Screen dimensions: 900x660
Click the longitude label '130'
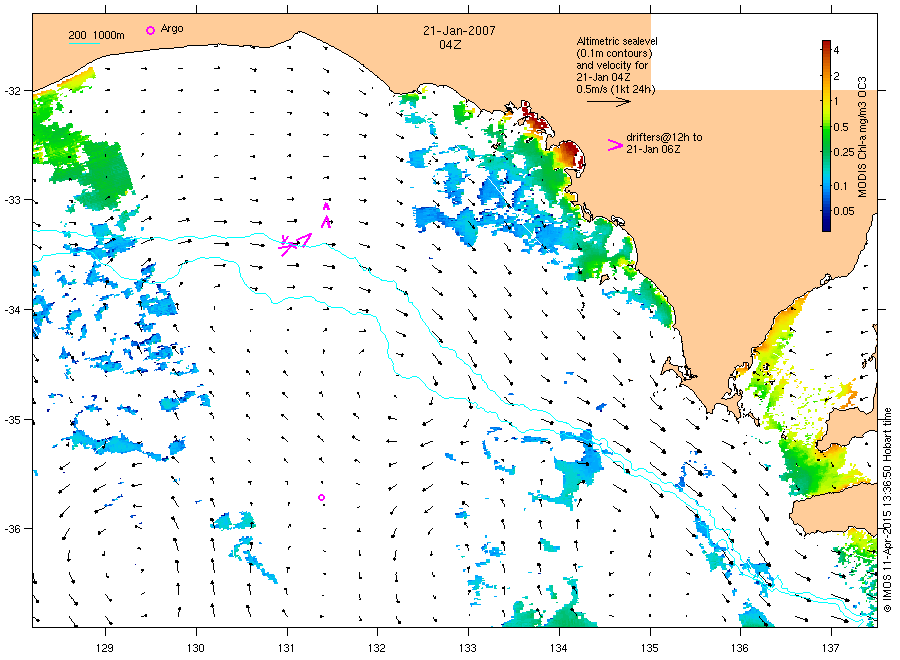pyautogui.click(x=196, y=648)
